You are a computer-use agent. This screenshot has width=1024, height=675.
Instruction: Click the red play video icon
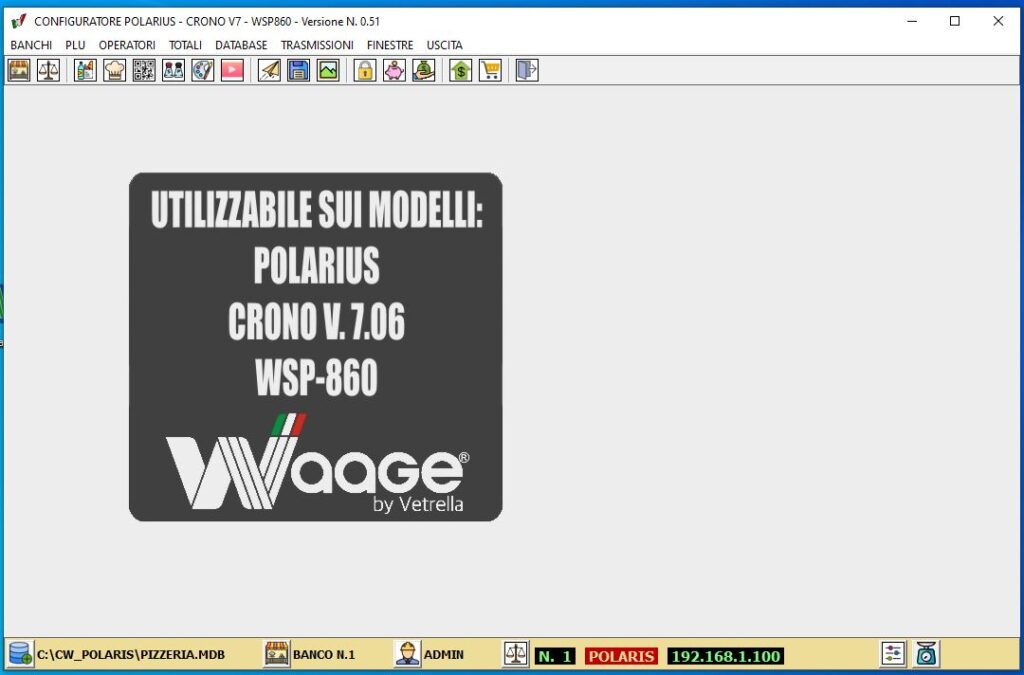click(x=232, y=70)
